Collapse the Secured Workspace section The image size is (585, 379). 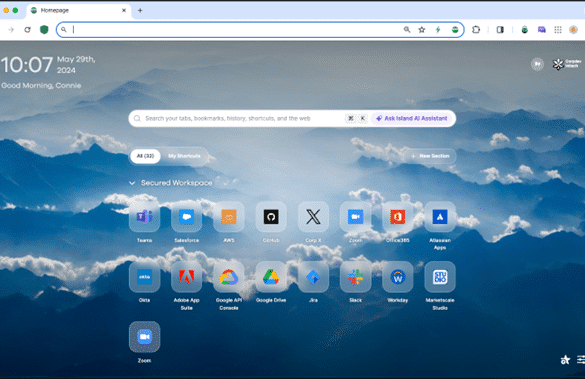(x=132, y=183)
